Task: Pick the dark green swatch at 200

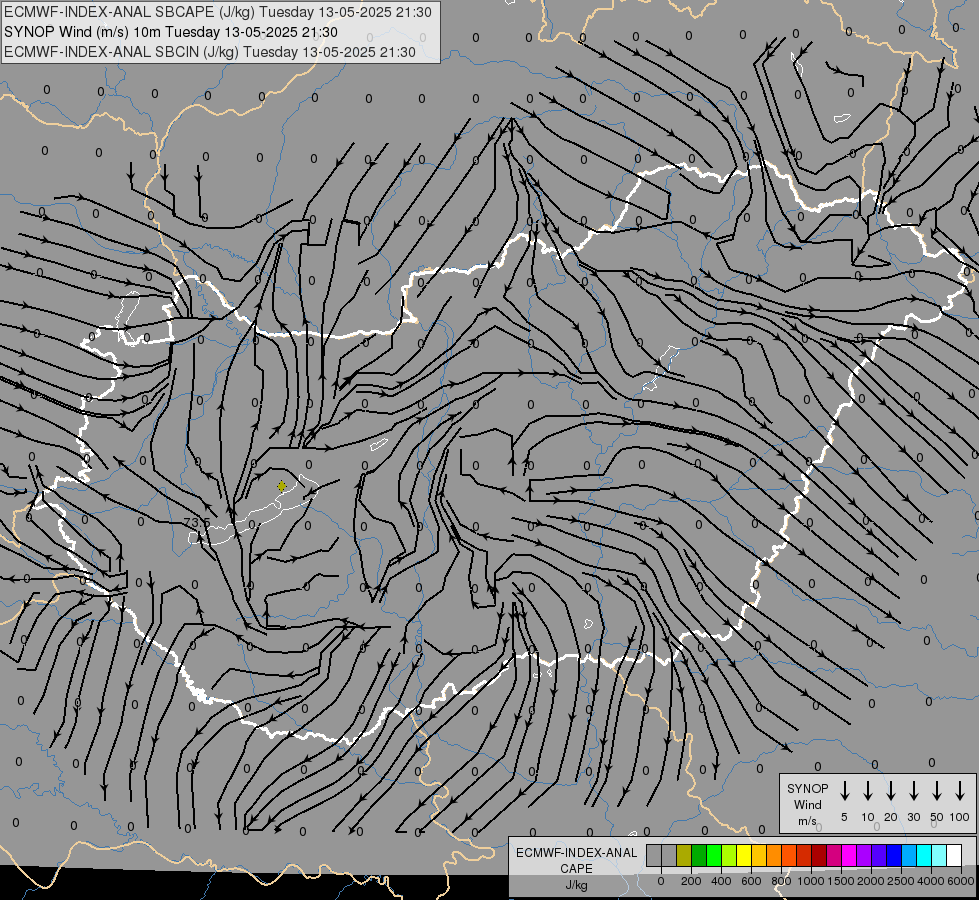Action: tap(699, 855)
